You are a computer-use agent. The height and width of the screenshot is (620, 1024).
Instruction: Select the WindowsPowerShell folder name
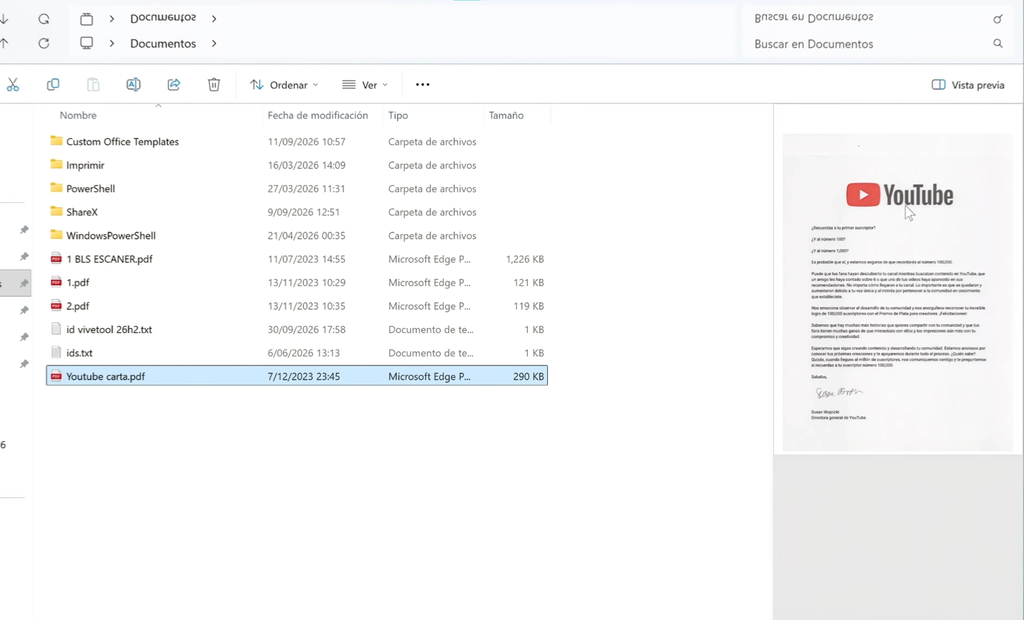110,235
